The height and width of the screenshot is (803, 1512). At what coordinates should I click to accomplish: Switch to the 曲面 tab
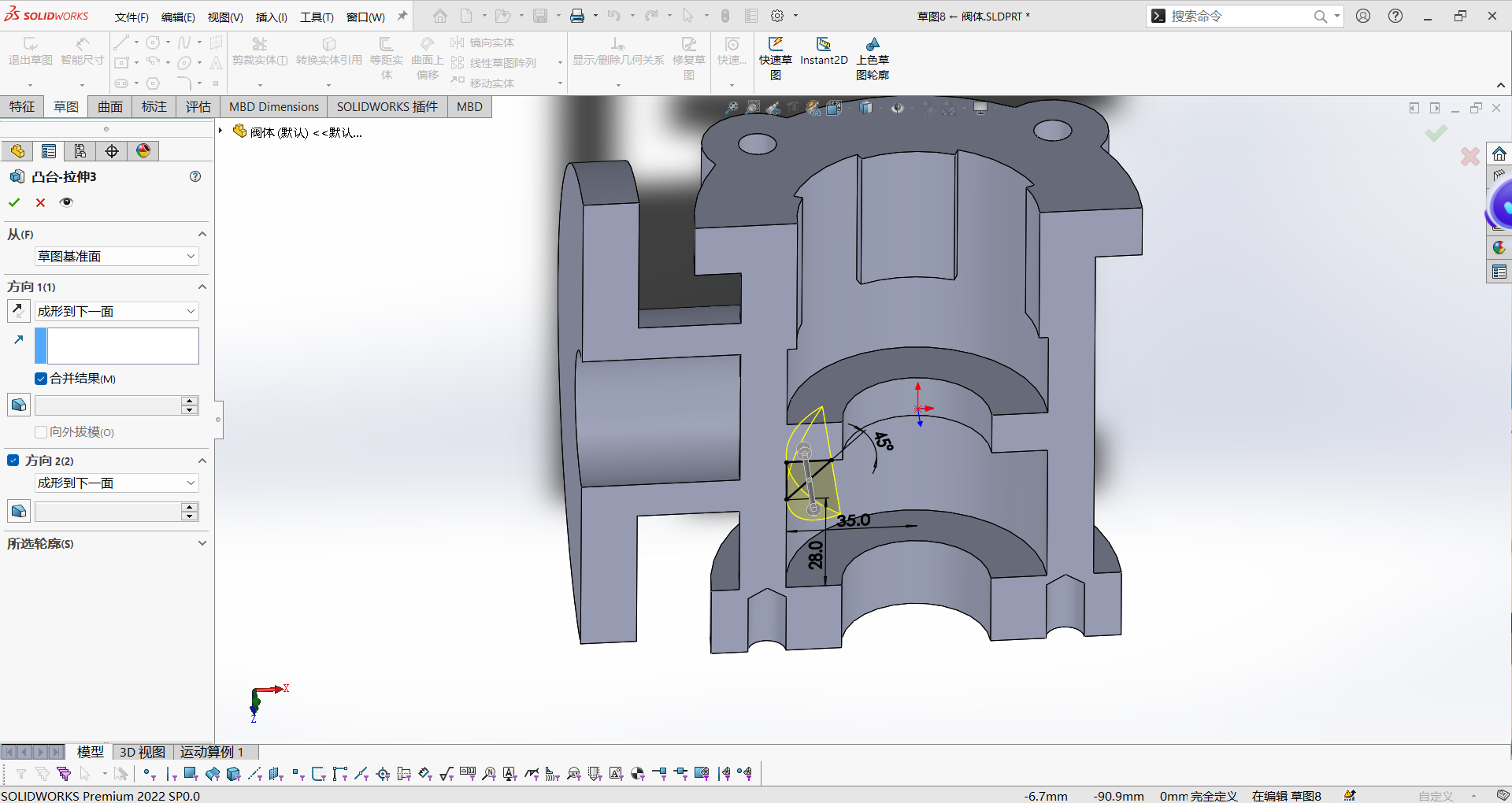click(x=110, y=106)
